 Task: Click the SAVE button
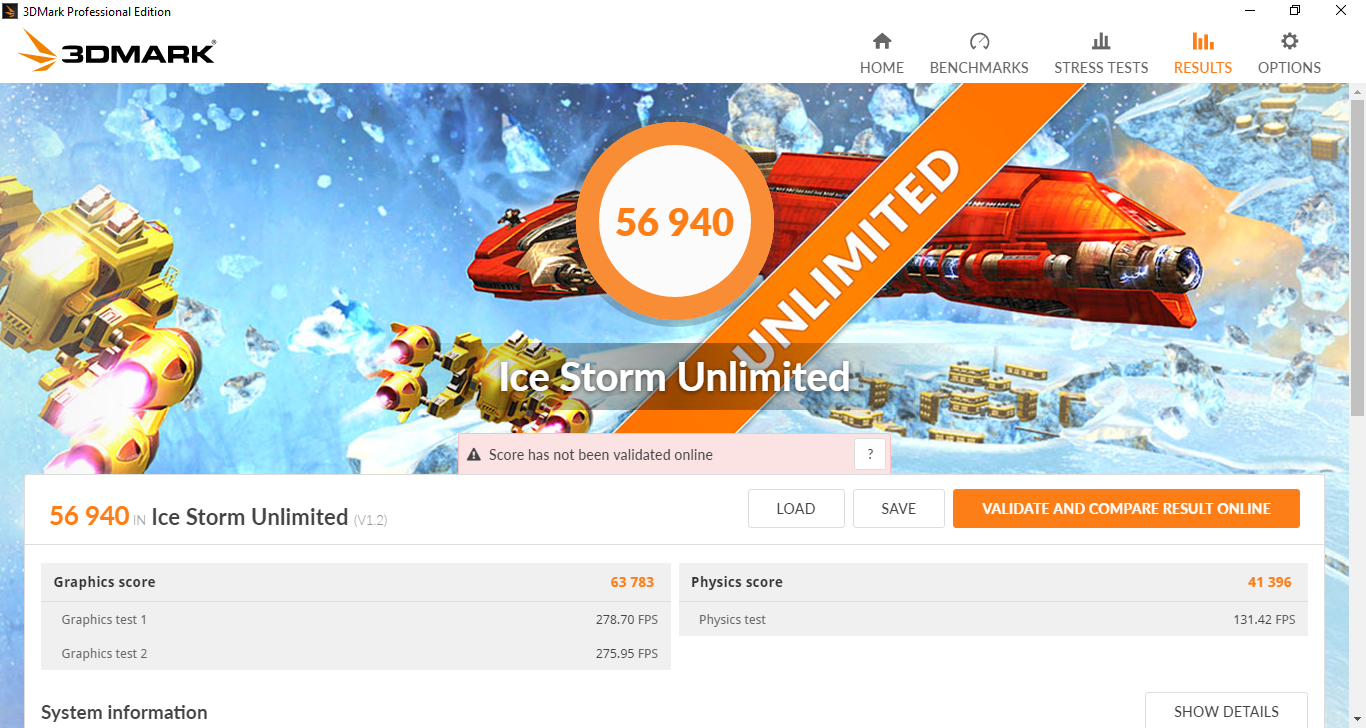898,508
